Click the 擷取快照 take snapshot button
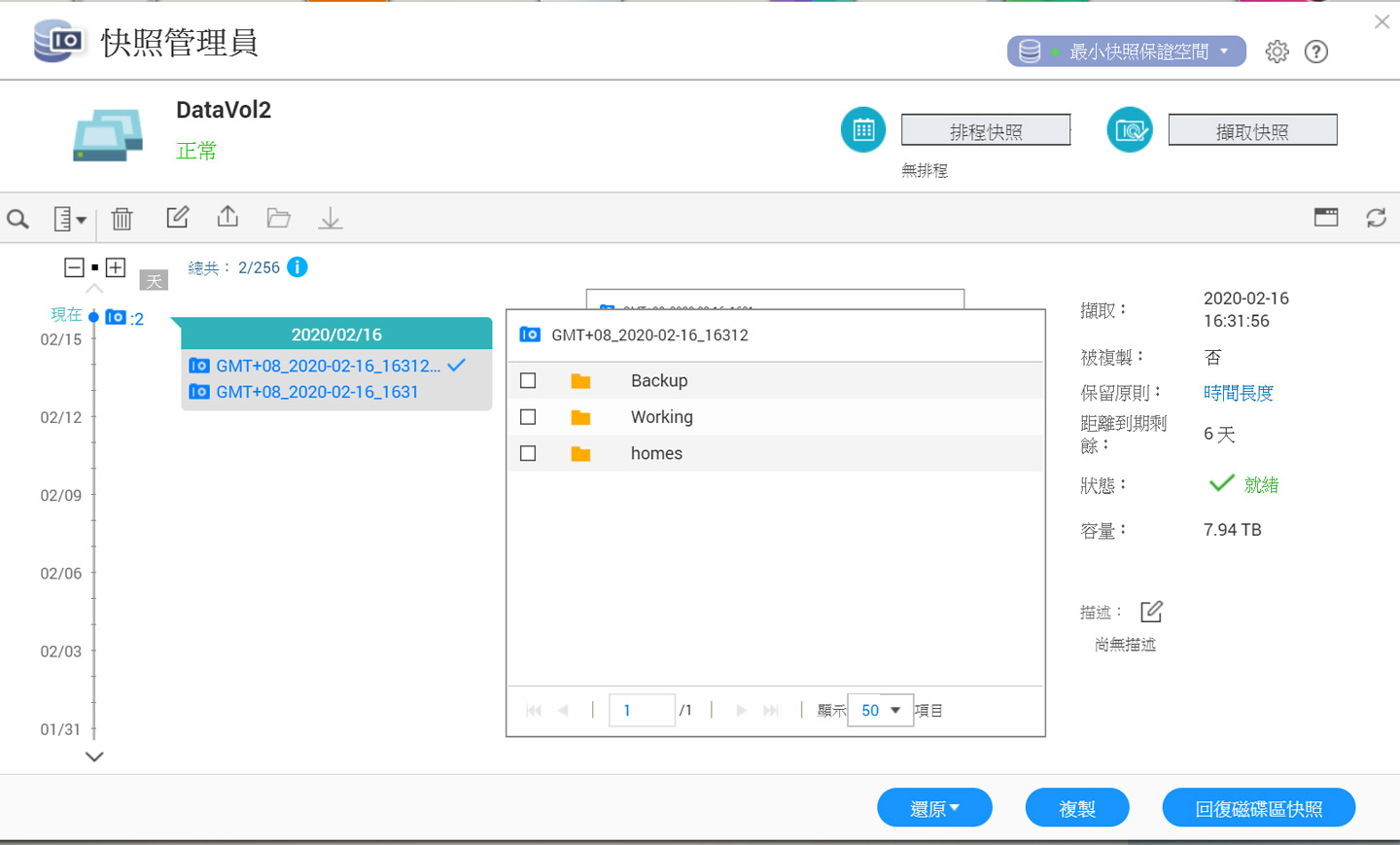The image size is (1400, 845). [1251, 131]
